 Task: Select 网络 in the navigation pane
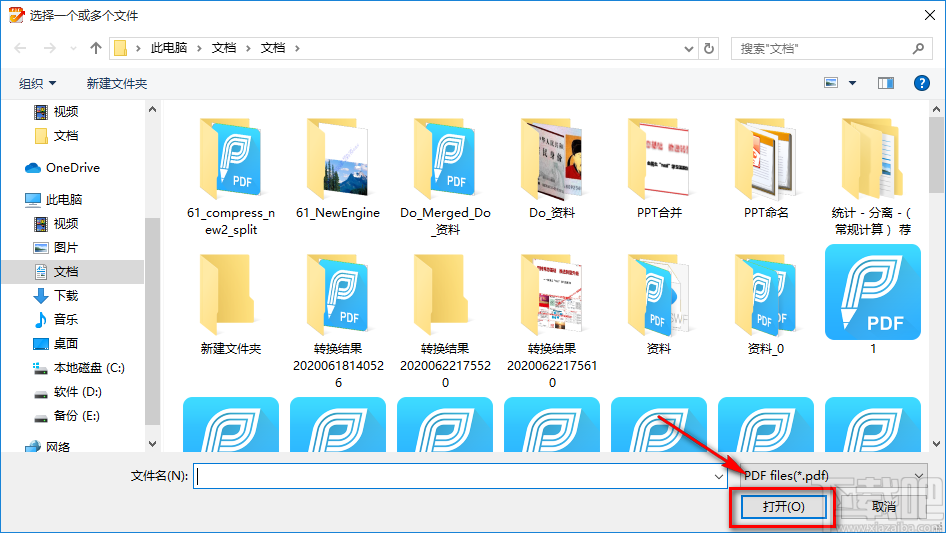pos(48,446)
